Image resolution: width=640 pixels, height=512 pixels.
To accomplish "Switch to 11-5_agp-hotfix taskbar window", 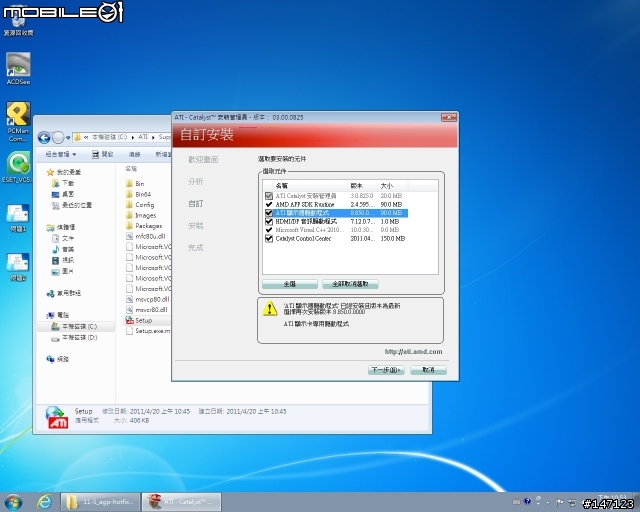I will tap(100, 502).
